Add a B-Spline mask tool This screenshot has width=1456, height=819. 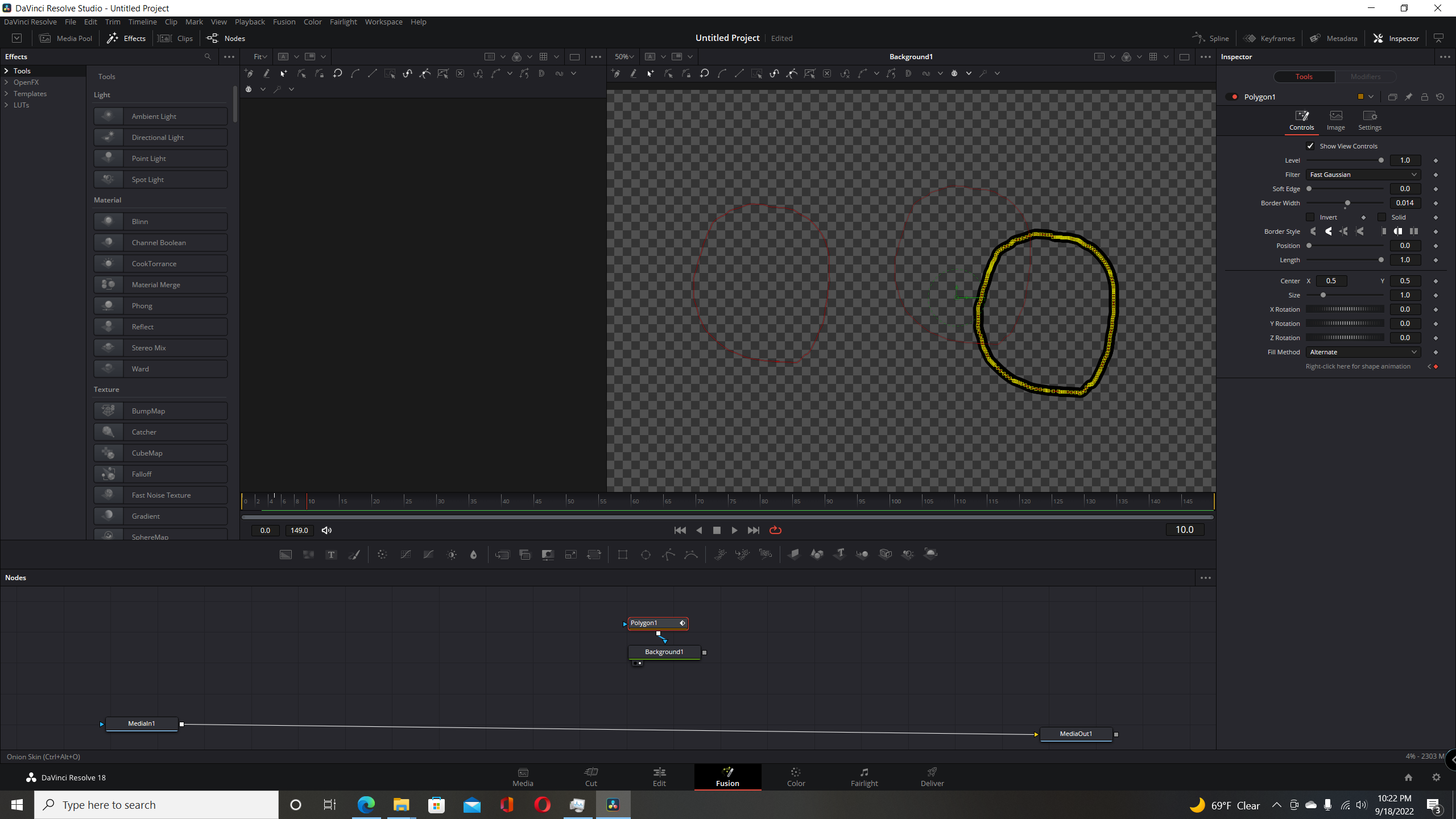(691, 555)
